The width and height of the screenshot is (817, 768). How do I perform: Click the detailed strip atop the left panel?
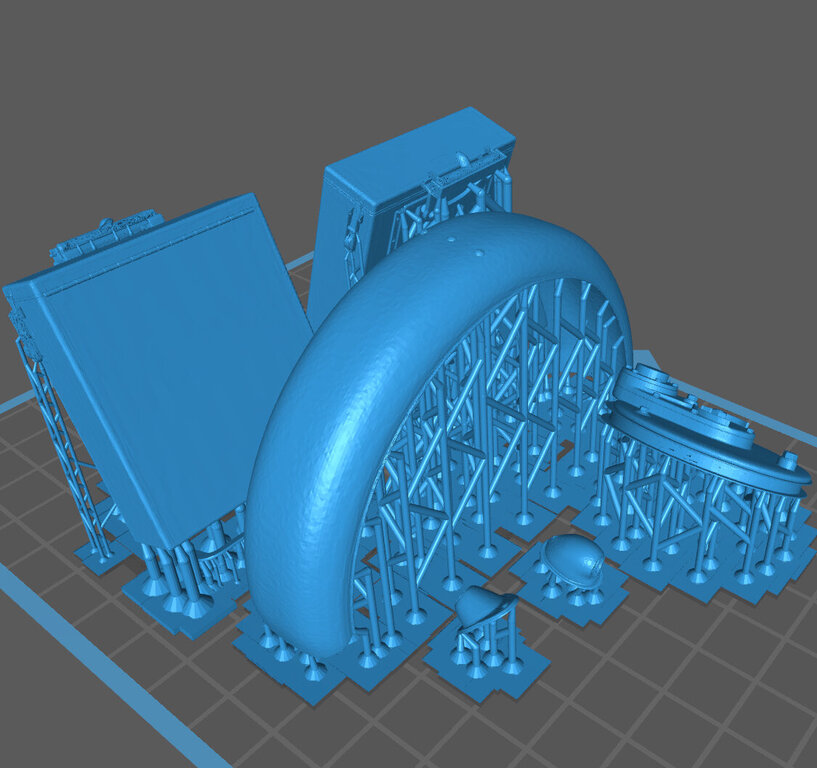pyautogui.click(x=105, y=235)
